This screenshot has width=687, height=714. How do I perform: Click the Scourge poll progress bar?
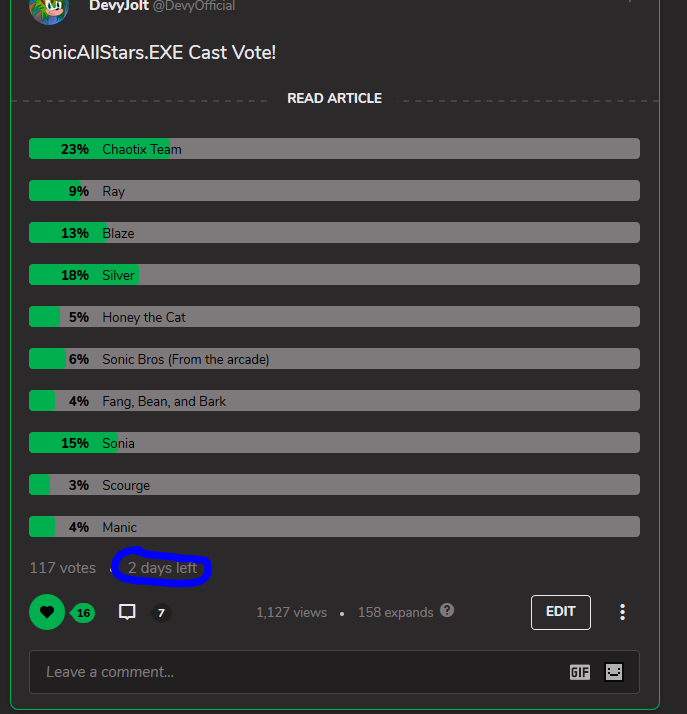pos(334,485)
